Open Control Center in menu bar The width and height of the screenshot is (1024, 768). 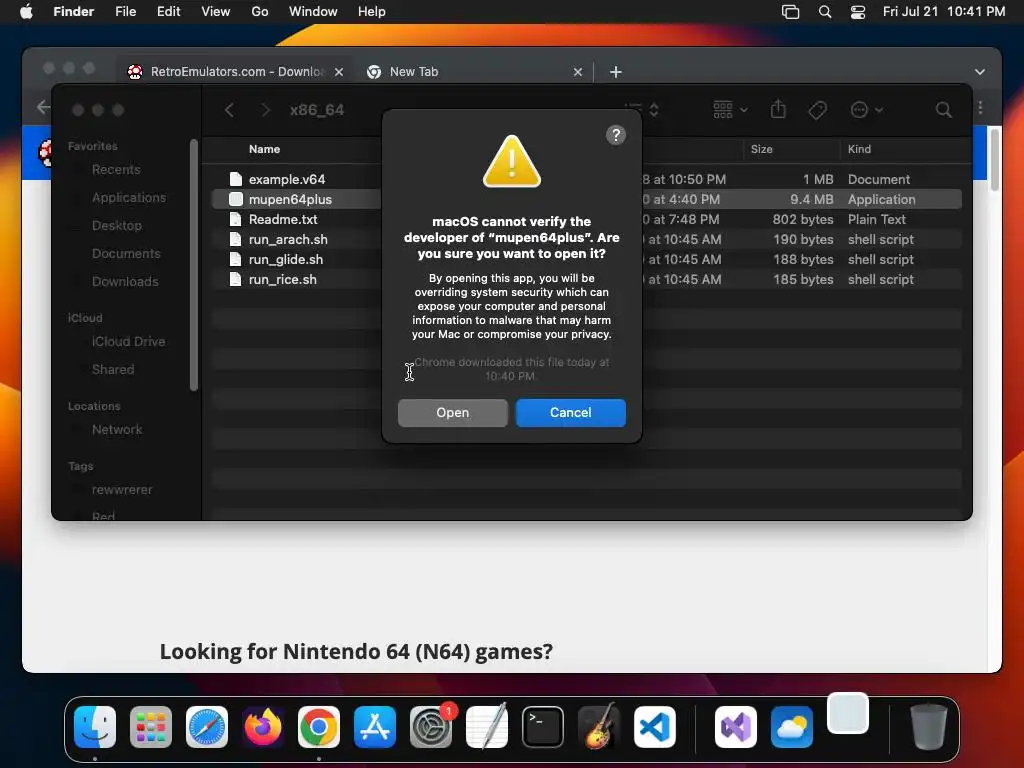coord(858,12)
